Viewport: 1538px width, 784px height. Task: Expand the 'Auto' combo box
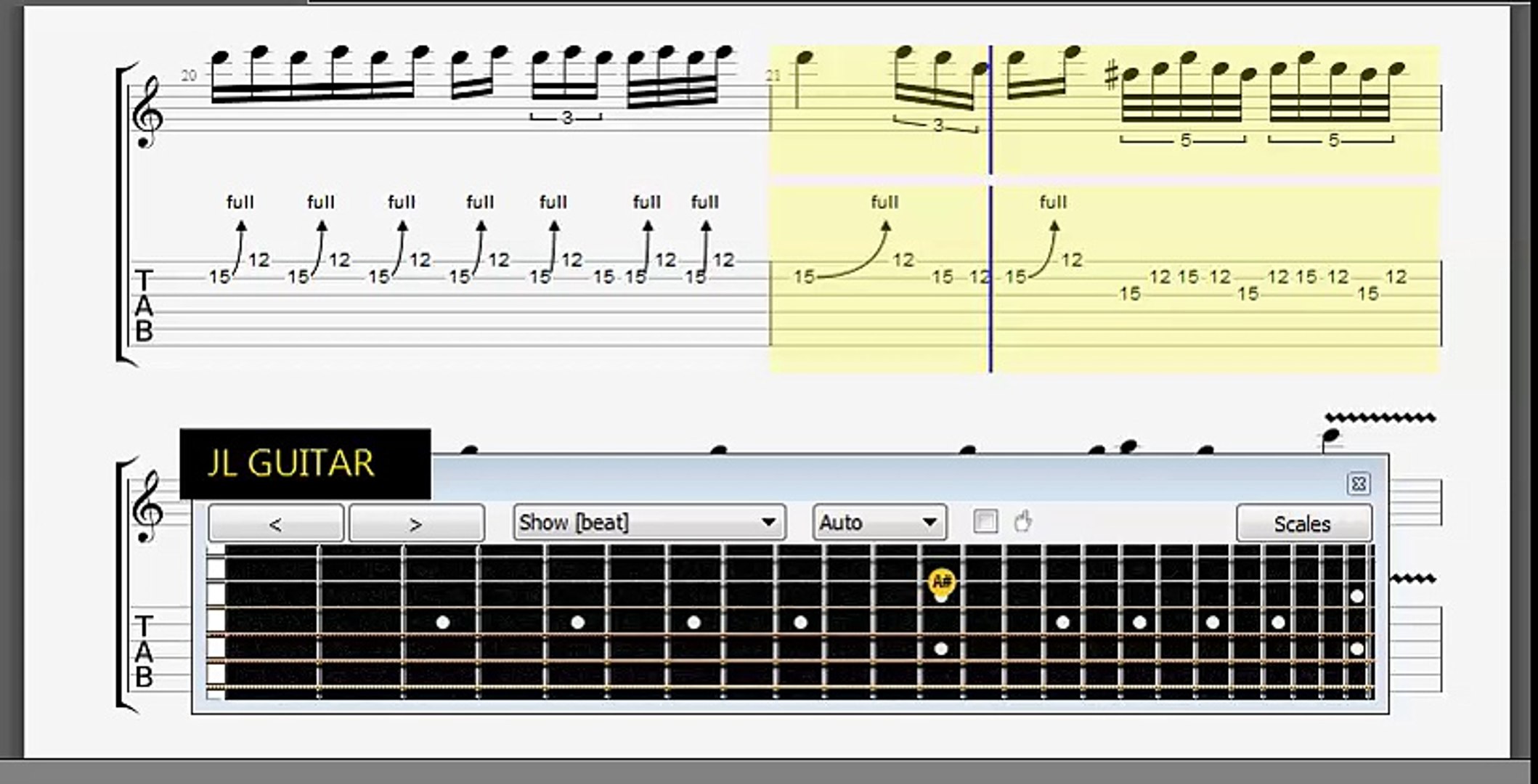coord(879,523)
